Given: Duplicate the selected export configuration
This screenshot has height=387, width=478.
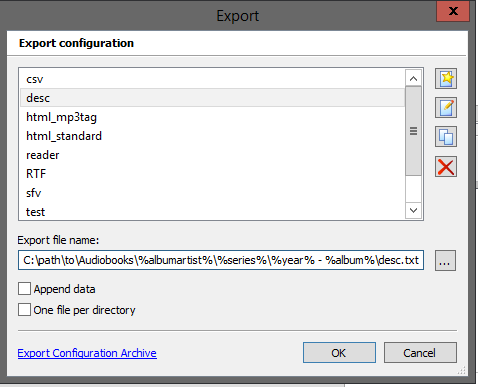Looking at the screenshot, I should tap(446, 137).
